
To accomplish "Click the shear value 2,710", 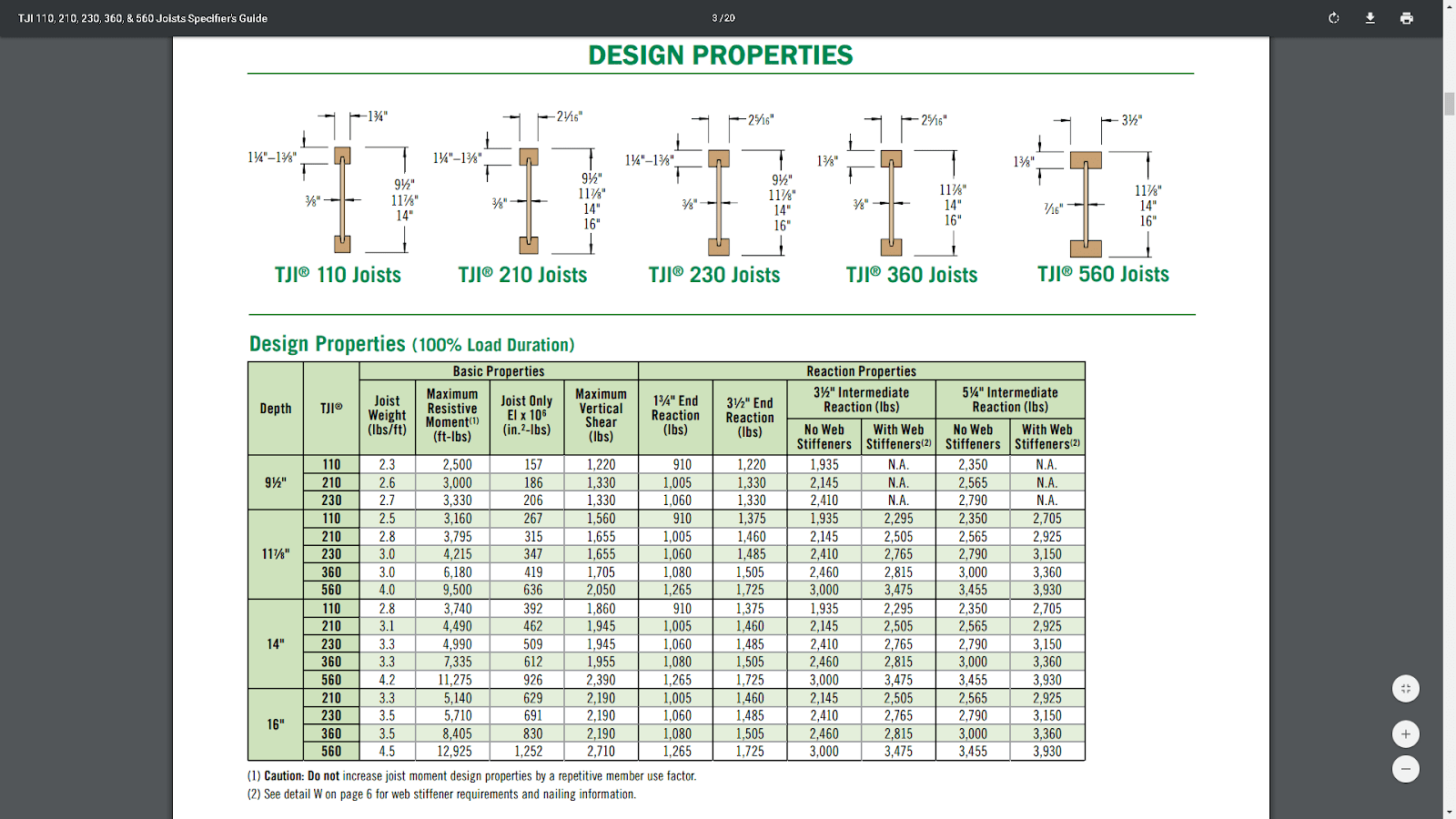I will [x=601, y=752].
